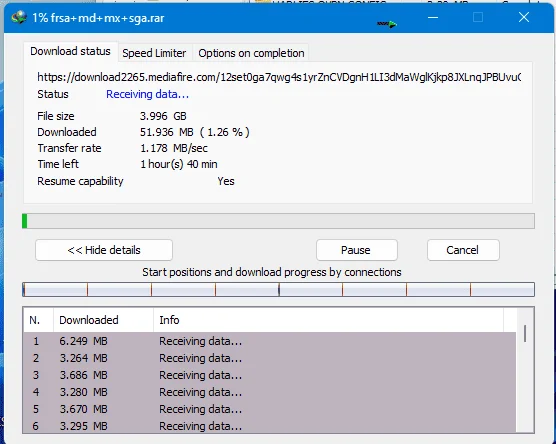Click the connections progress segment bar
Screen dimensions: 556x444
tap(278, 289)
